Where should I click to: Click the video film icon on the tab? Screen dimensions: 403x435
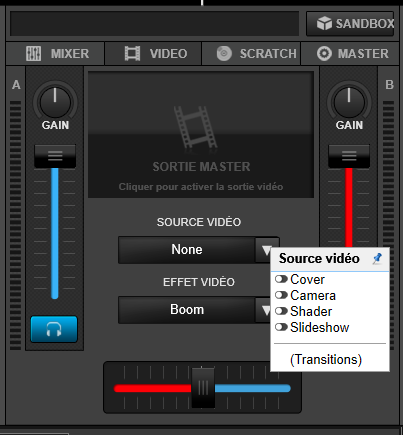(132, 53)
